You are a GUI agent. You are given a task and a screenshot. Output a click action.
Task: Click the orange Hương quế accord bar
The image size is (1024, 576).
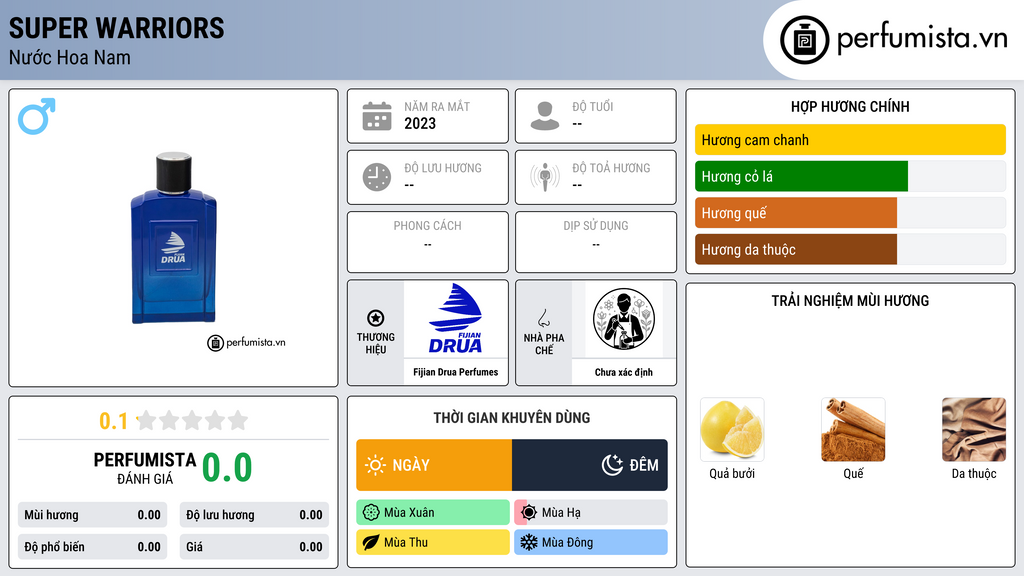point(796,213)
